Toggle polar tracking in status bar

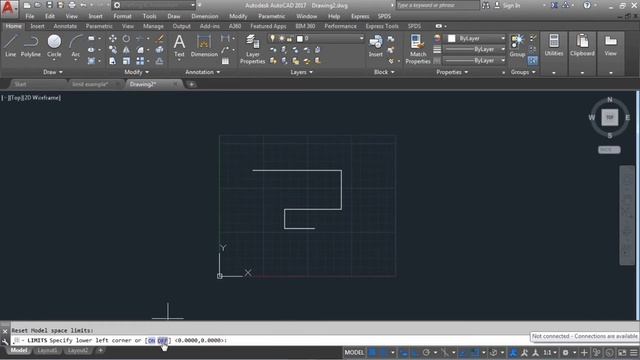coord(426,352)
